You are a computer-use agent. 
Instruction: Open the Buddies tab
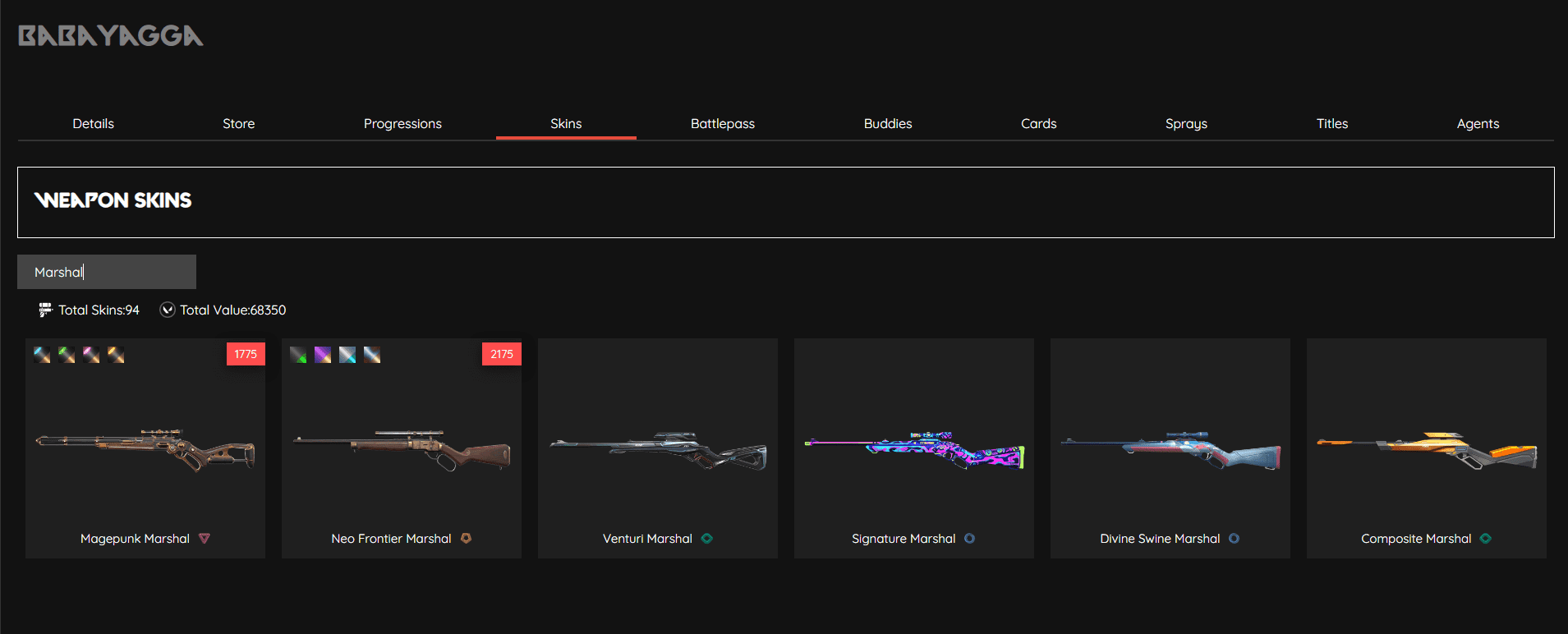tap(887, 124)
